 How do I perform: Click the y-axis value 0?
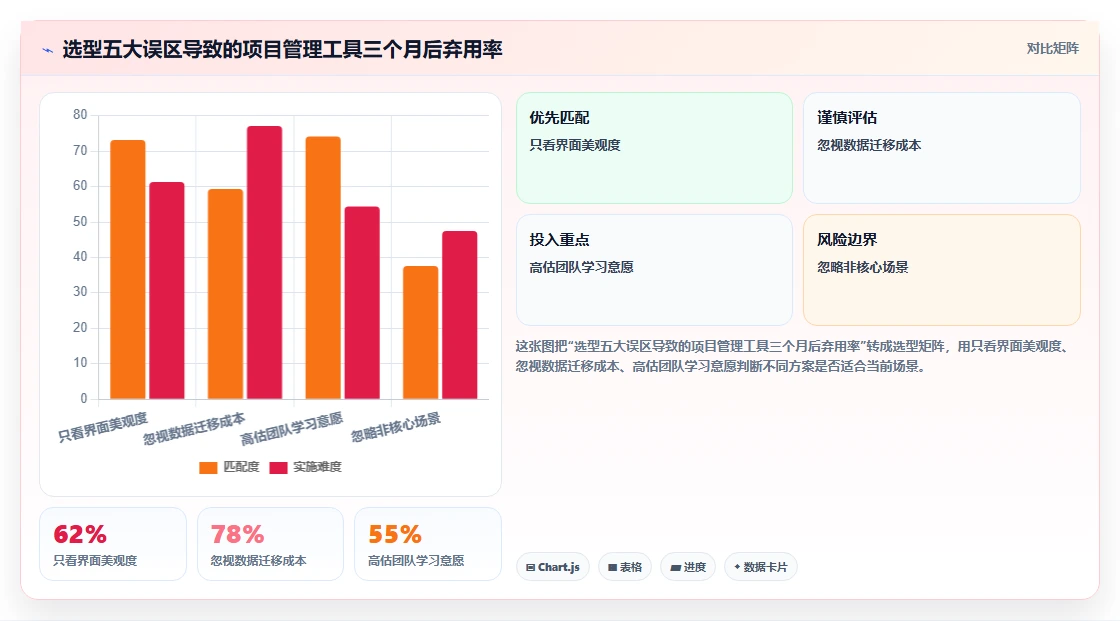[x=84, y=398]
